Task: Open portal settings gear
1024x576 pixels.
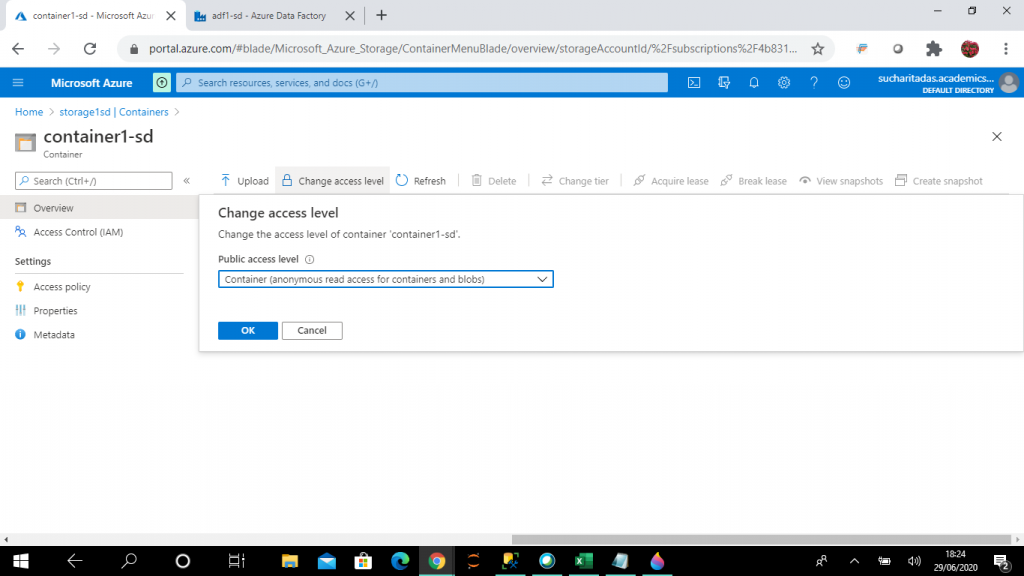Action: (784, 83)
